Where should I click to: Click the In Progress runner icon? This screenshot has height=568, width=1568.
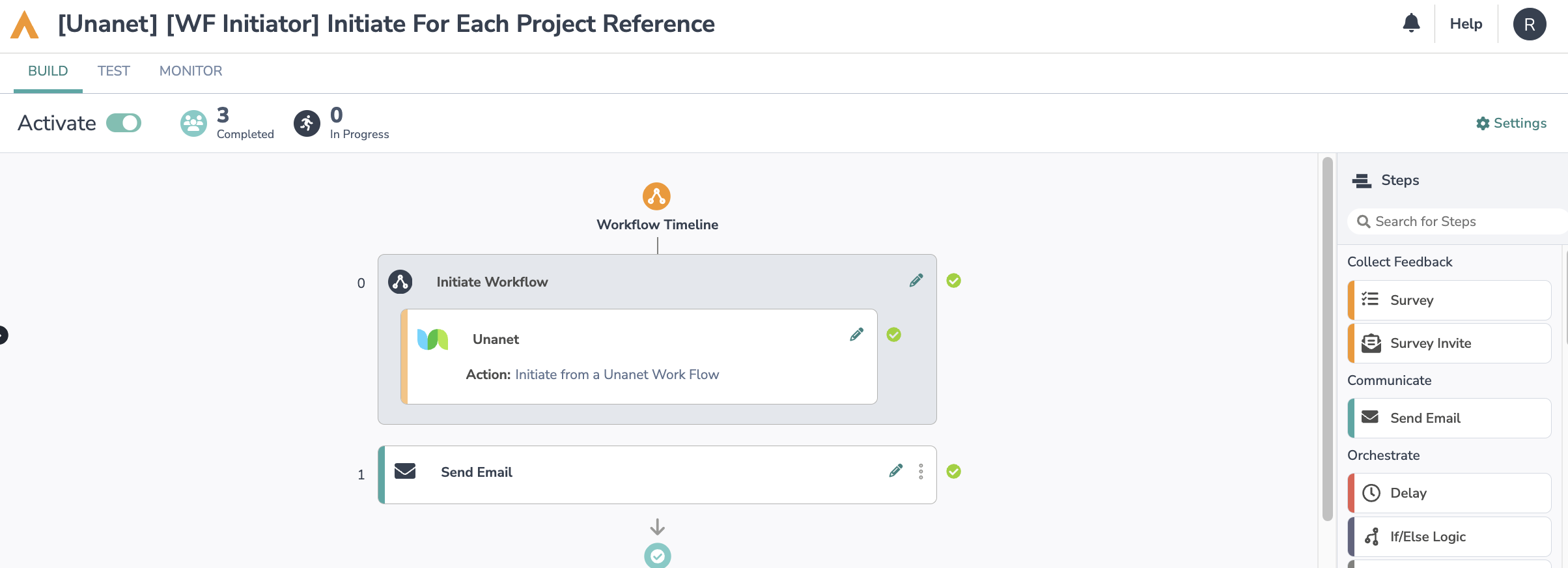pyautogui.click(x=307, y=123)
